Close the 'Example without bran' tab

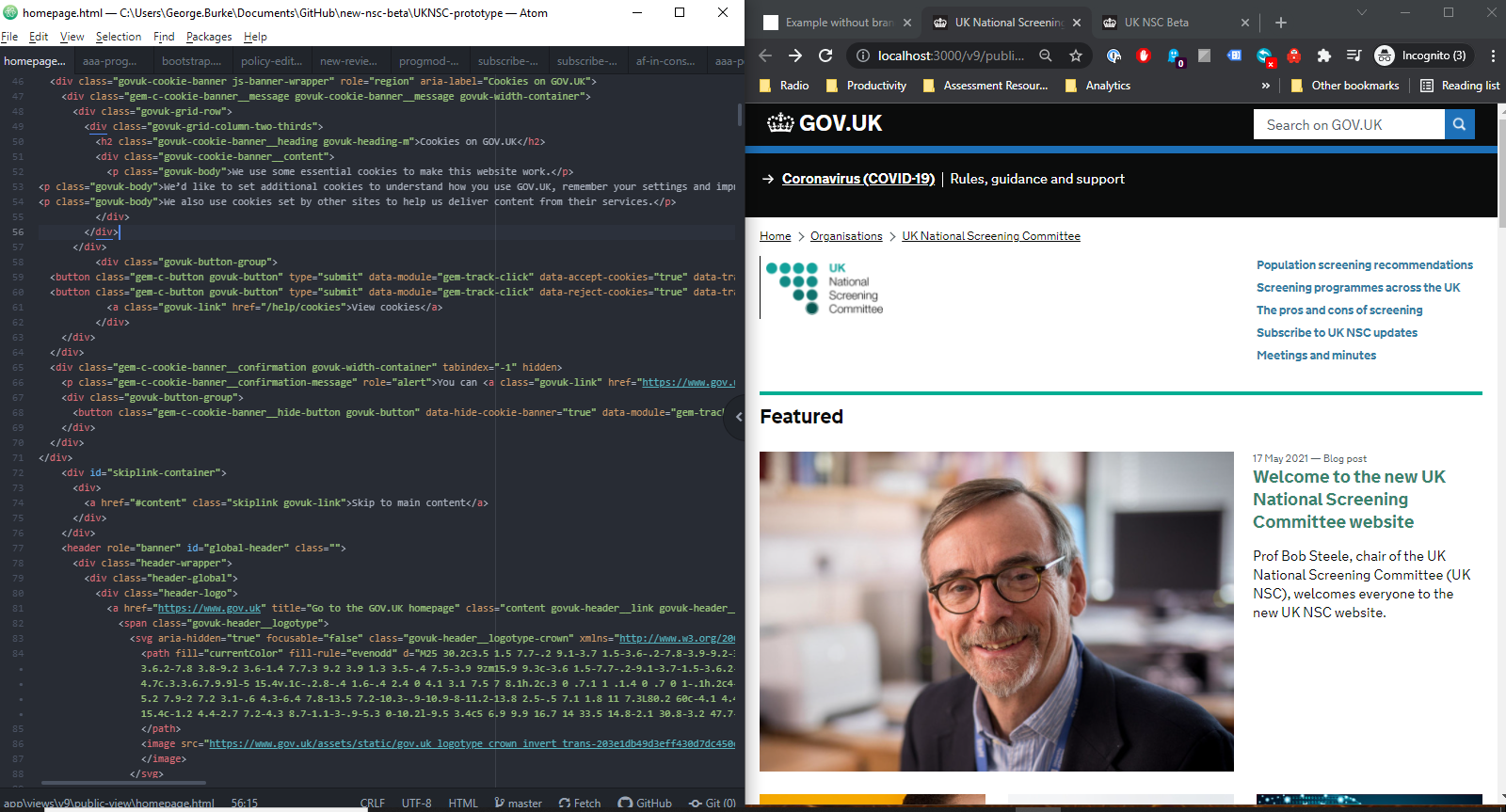click(x=907, y=23)
